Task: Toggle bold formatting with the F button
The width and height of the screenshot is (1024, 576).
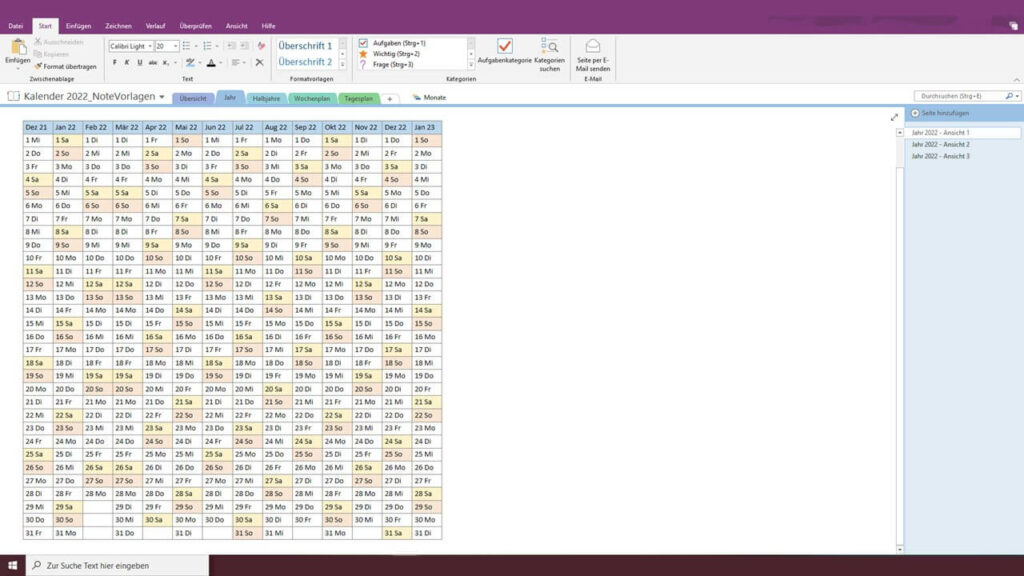Action: (114, 61)
